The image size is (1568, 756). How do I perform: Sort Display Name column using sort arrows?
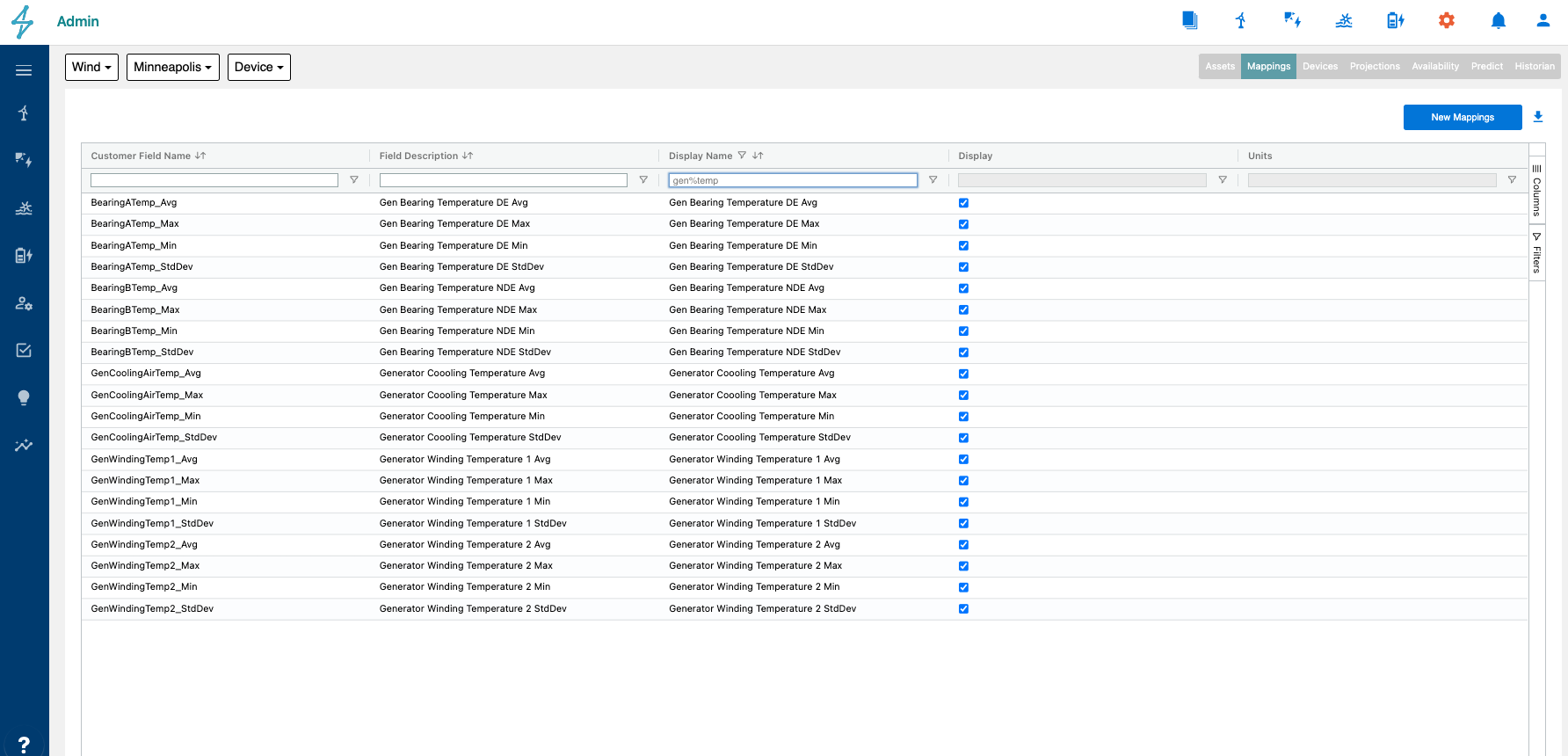pyautogui.click(x=758, y=156)
